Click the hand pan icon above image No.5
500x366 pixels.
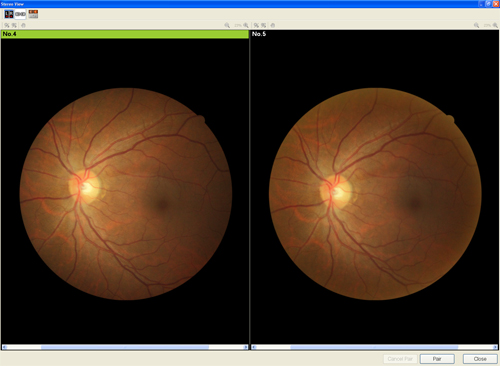click(x=272, y=25)
